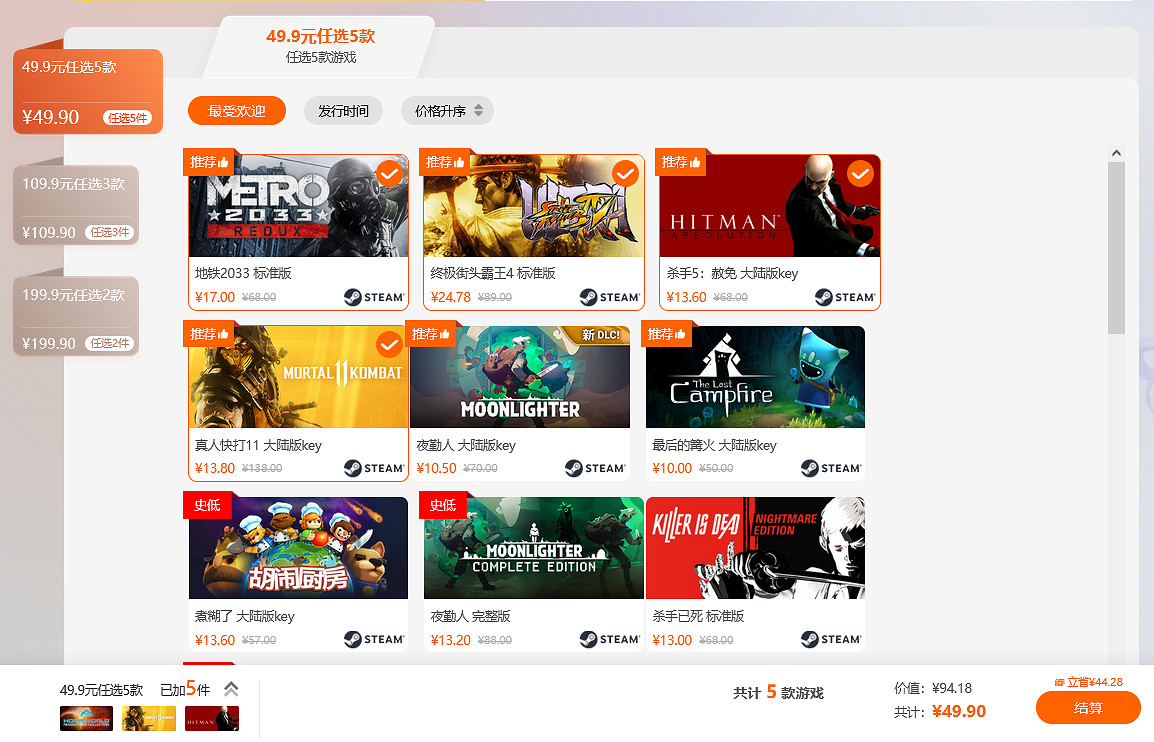Click Steam logo on Moonlighter card
Screen dimensions: 1154x742
(x=595, y=468)
